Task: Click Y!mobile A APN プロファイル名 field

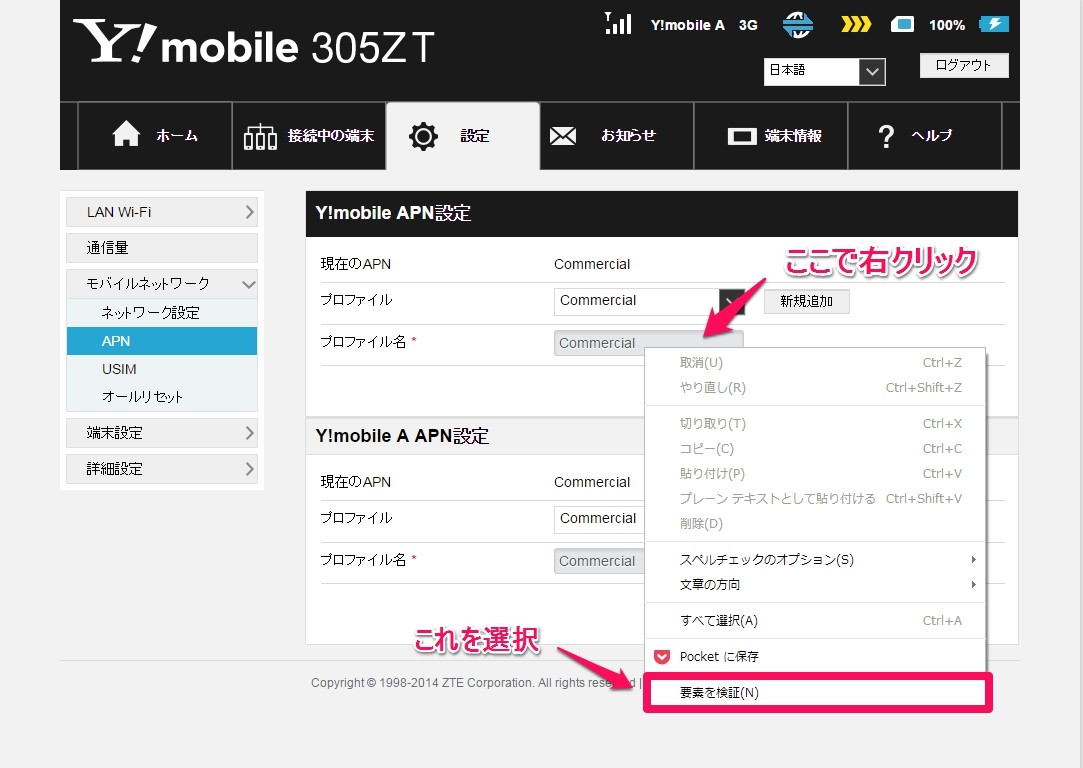Action: [x=600, y=561]
